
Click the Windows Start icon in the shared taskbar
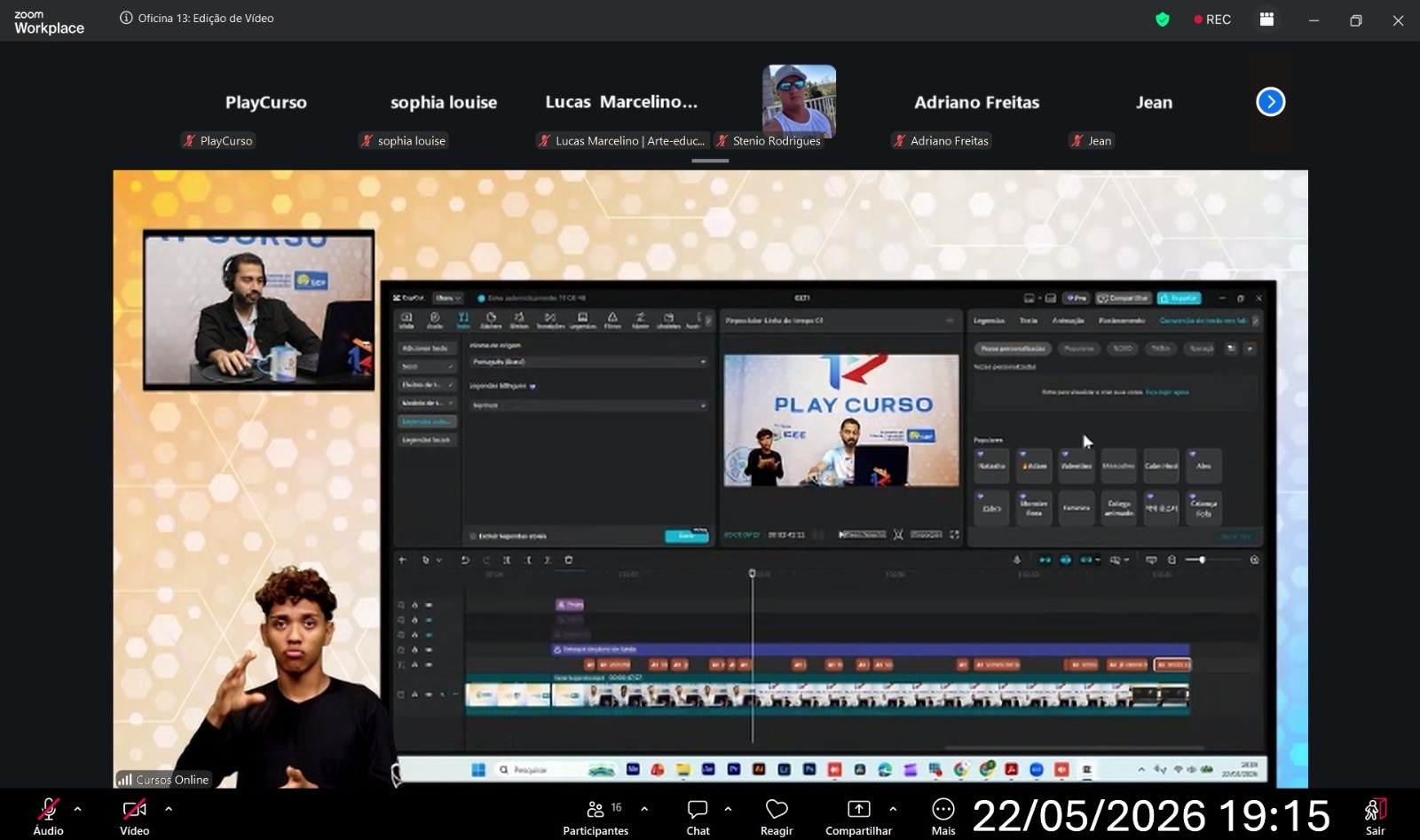tap(478, 770)
